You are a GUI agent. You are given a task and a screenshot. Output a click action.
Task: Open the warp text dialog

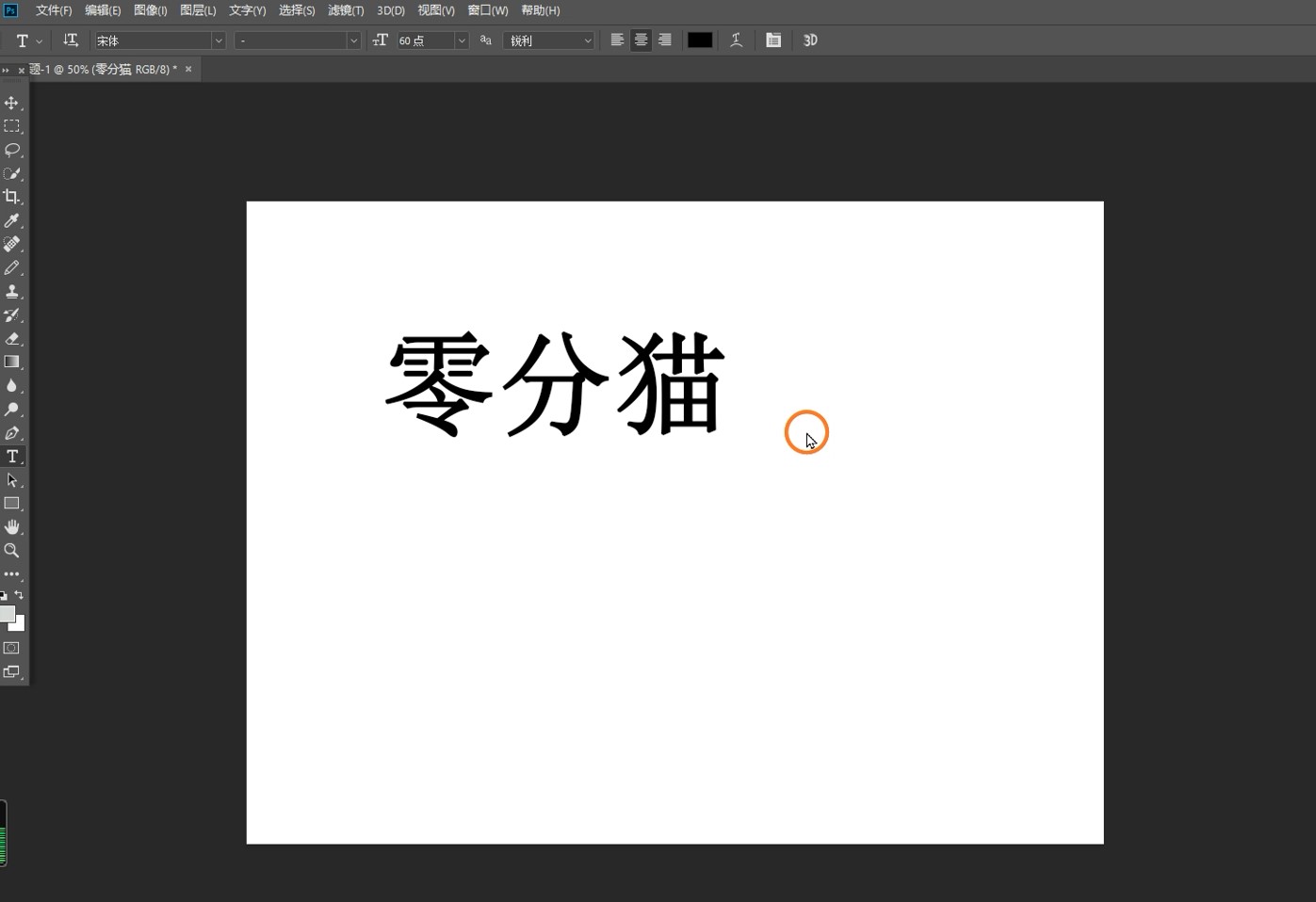737,40
